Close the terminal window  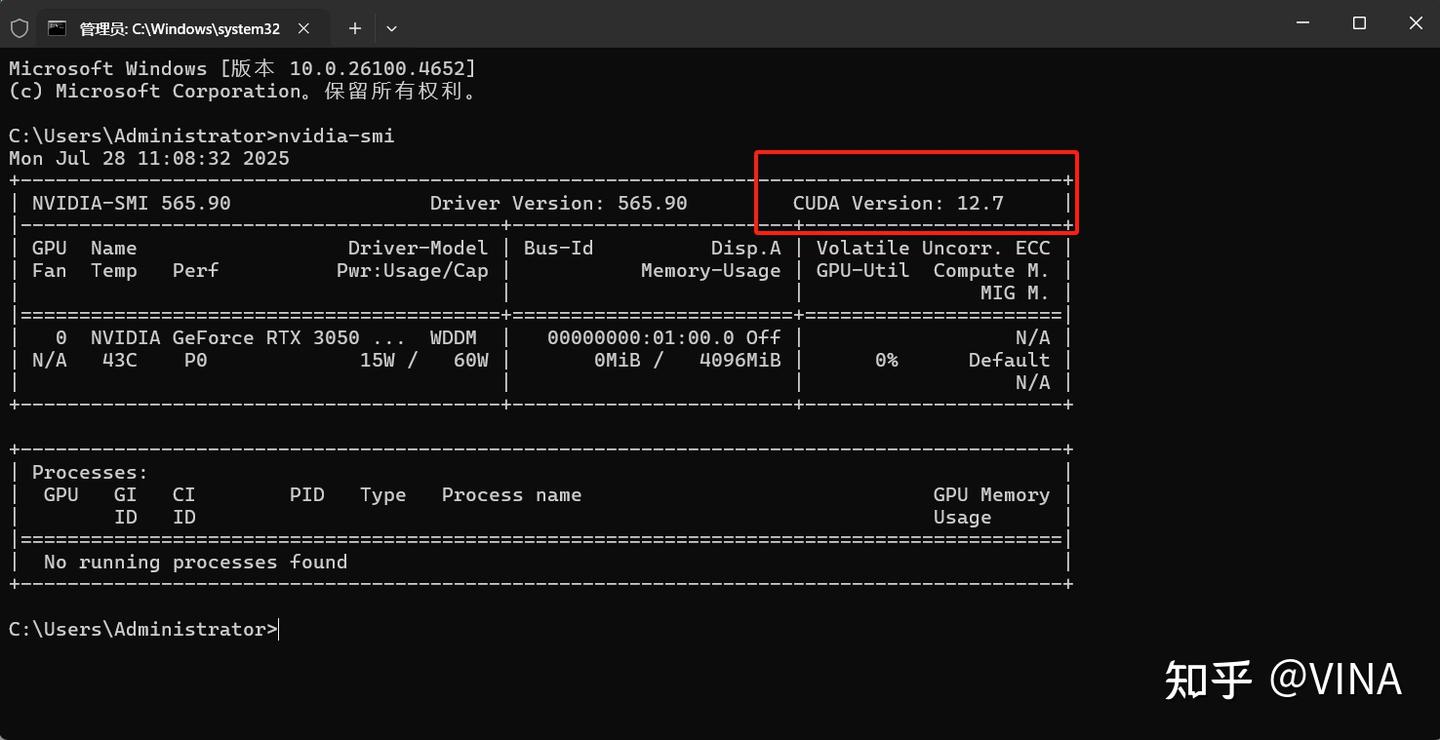[1415, 23]
